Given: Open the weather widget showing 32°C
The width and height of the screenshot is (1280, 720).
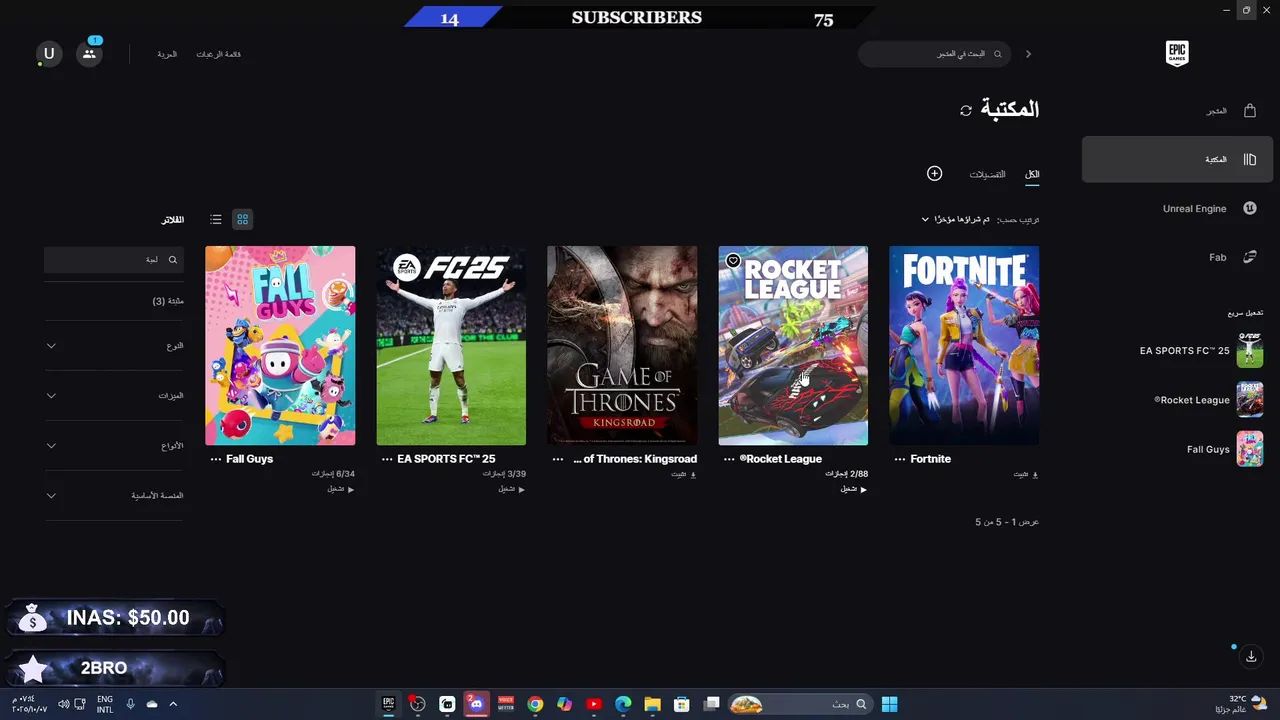Looking at the screenshot, I should pos(1240,704).
